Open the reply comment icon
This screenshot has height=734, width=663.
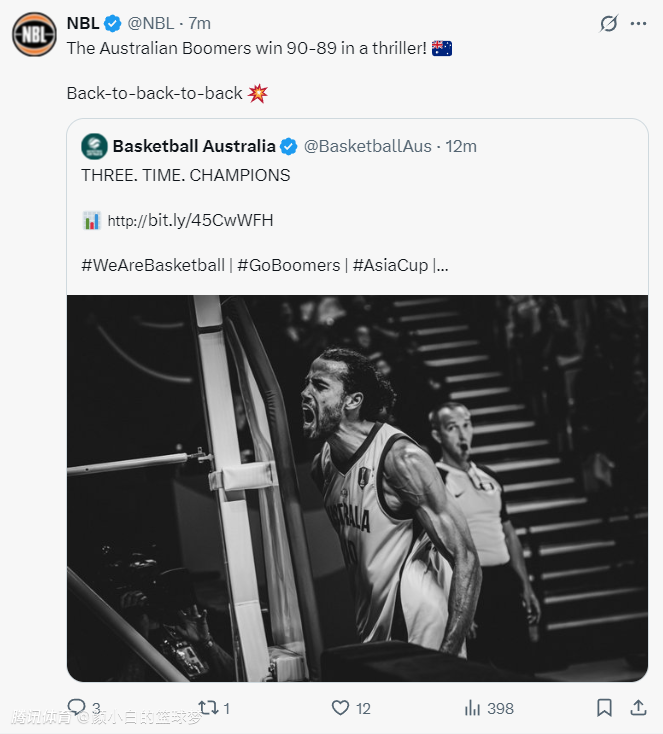click(77, 708)
